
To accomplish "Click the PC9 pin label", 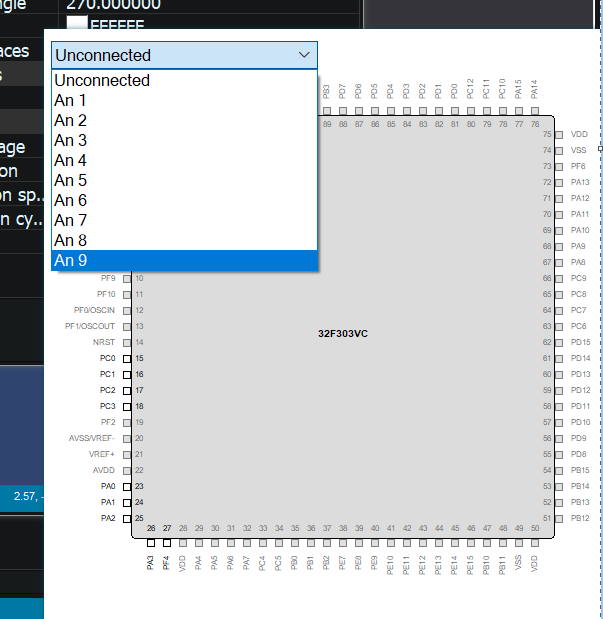I will coord(579,278).
